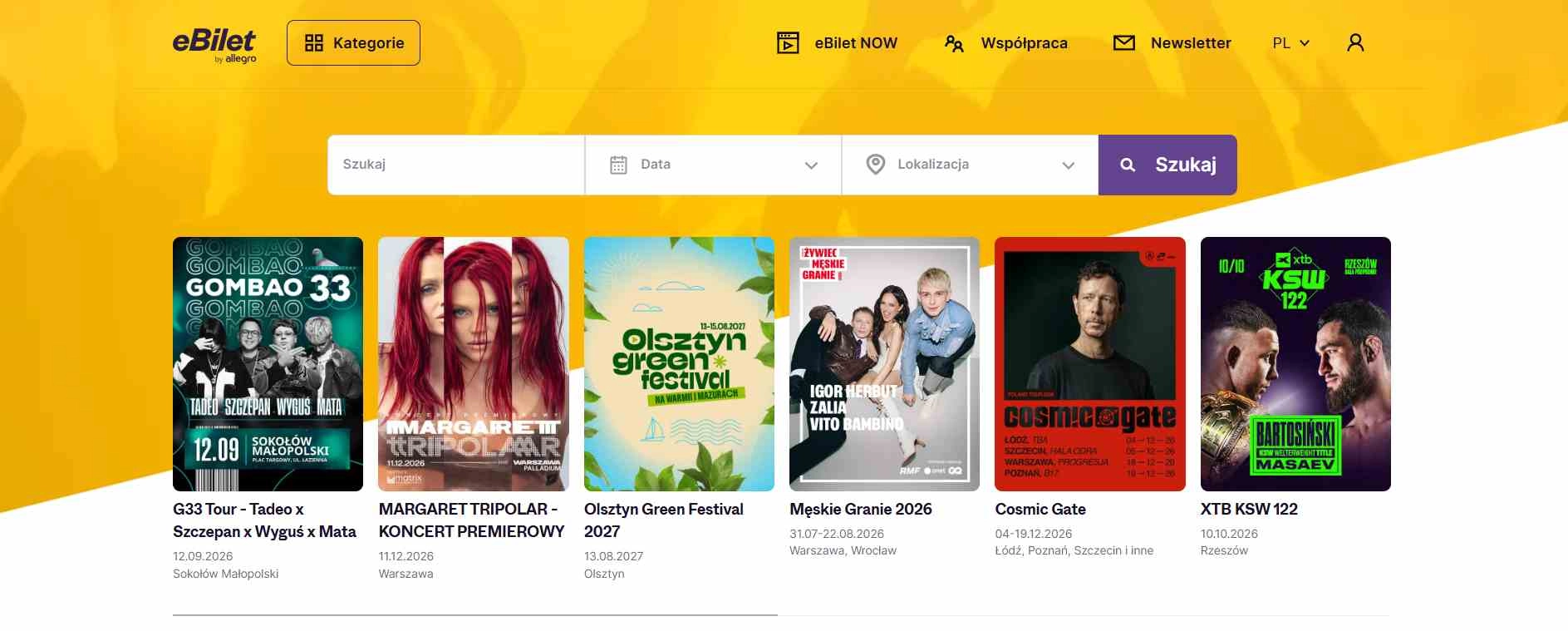
Task: Click the Współpraca people icon
Action: (x=954, y=43)
